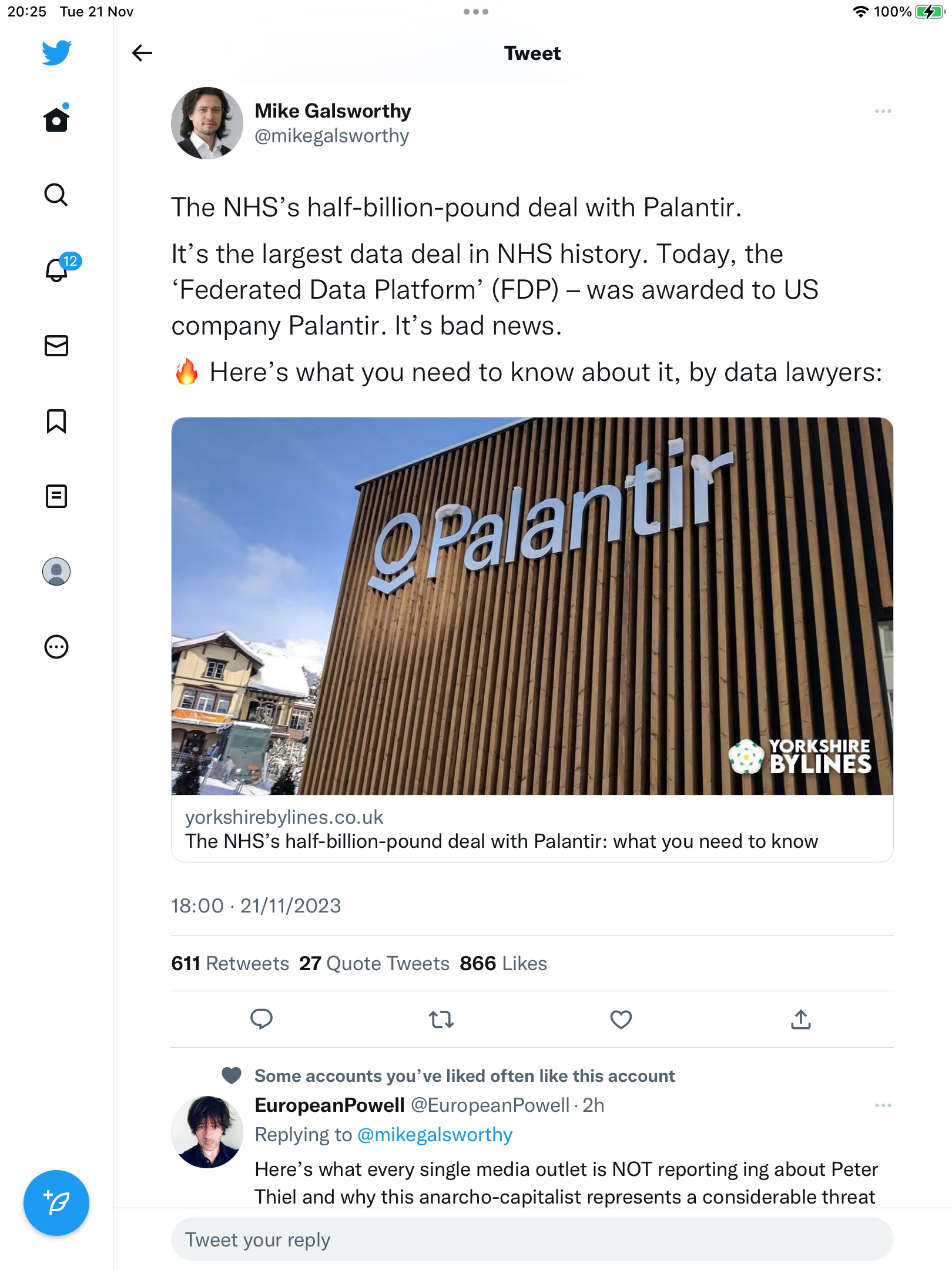Tap the Twitter bird logo

click(56, 53)
